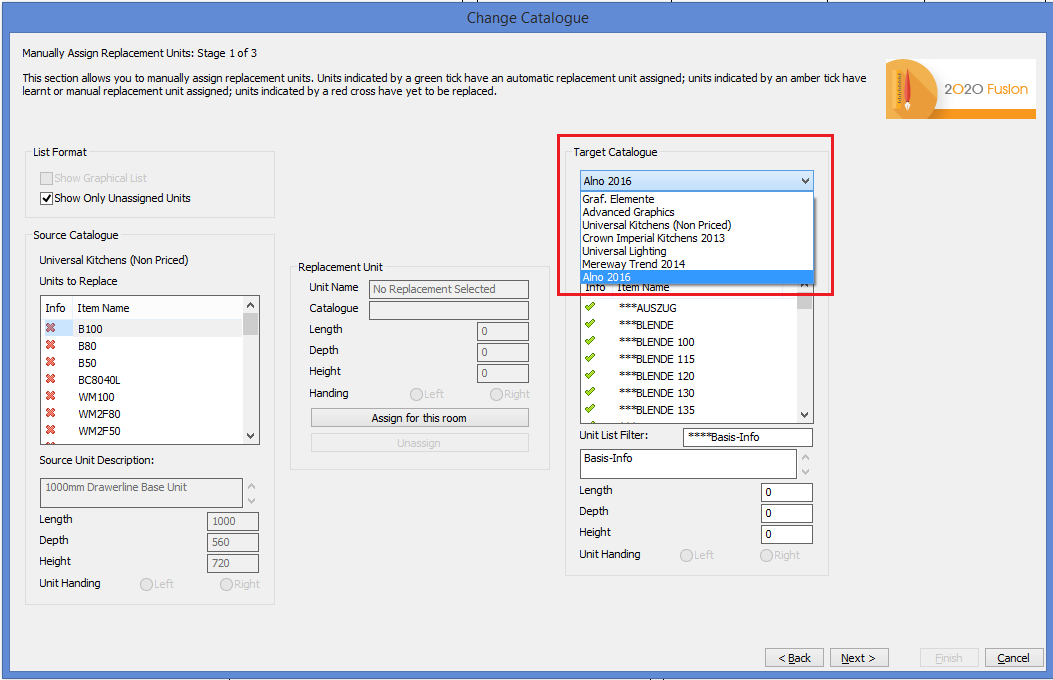Image resolution: width=1053 pixels, height=680 pixels.
Task: Click the Target Catalogue Length field
Action: tap(786, 492)
